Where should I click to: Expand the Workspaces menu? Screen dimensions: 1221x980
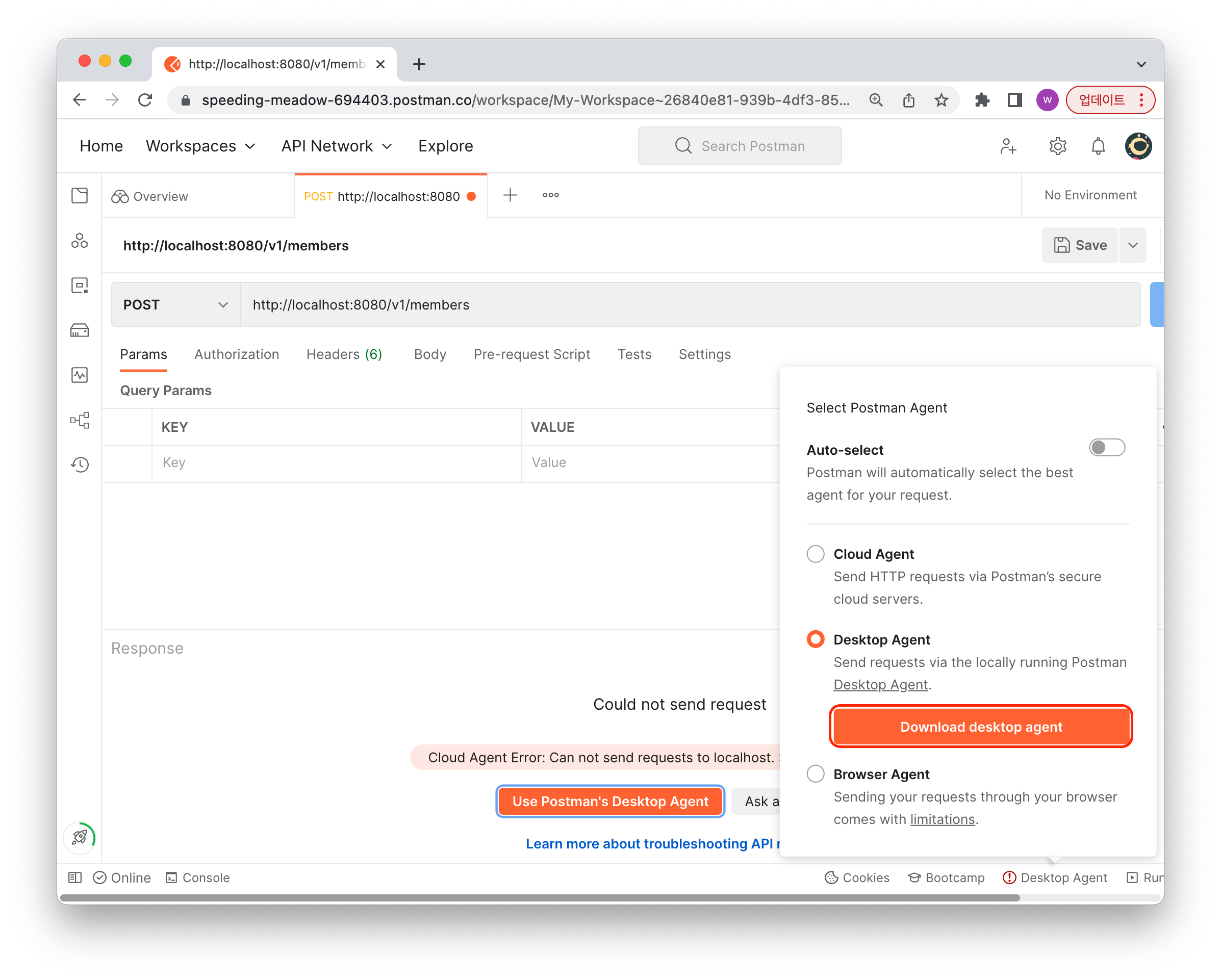(x=200, y=146)
